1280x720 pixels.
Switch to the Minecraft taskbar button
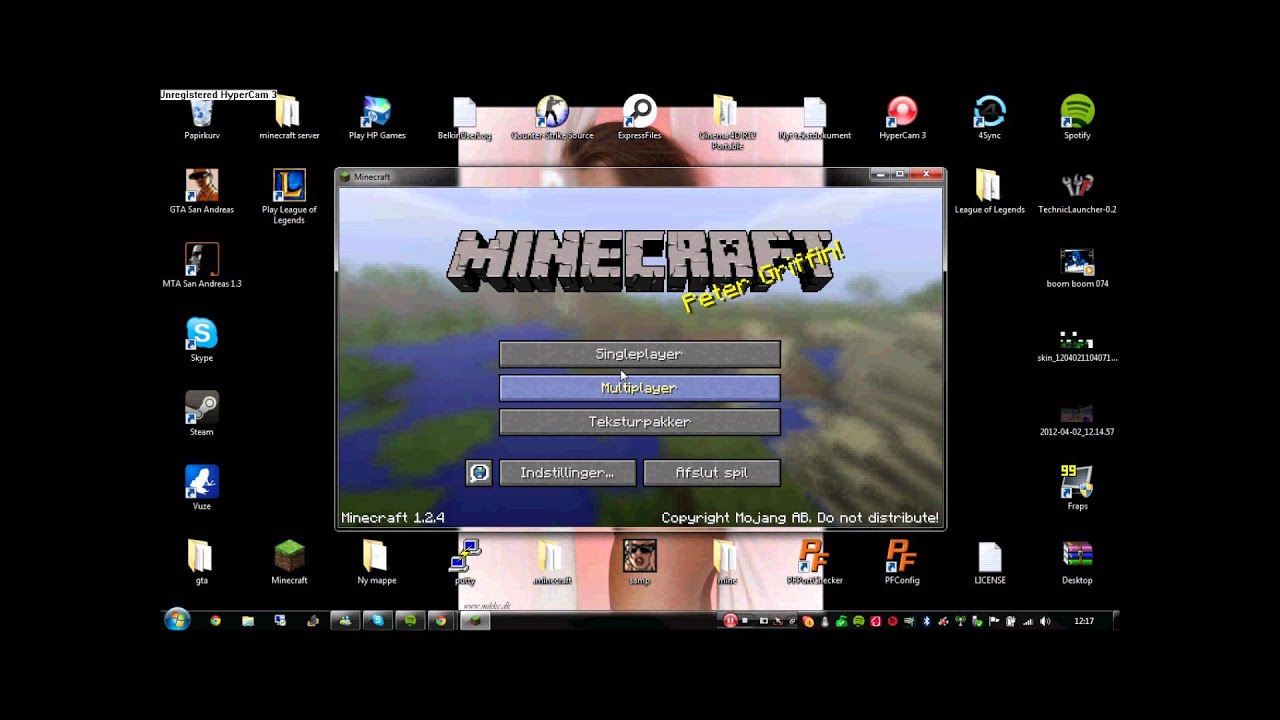click(x=475, y=621)
